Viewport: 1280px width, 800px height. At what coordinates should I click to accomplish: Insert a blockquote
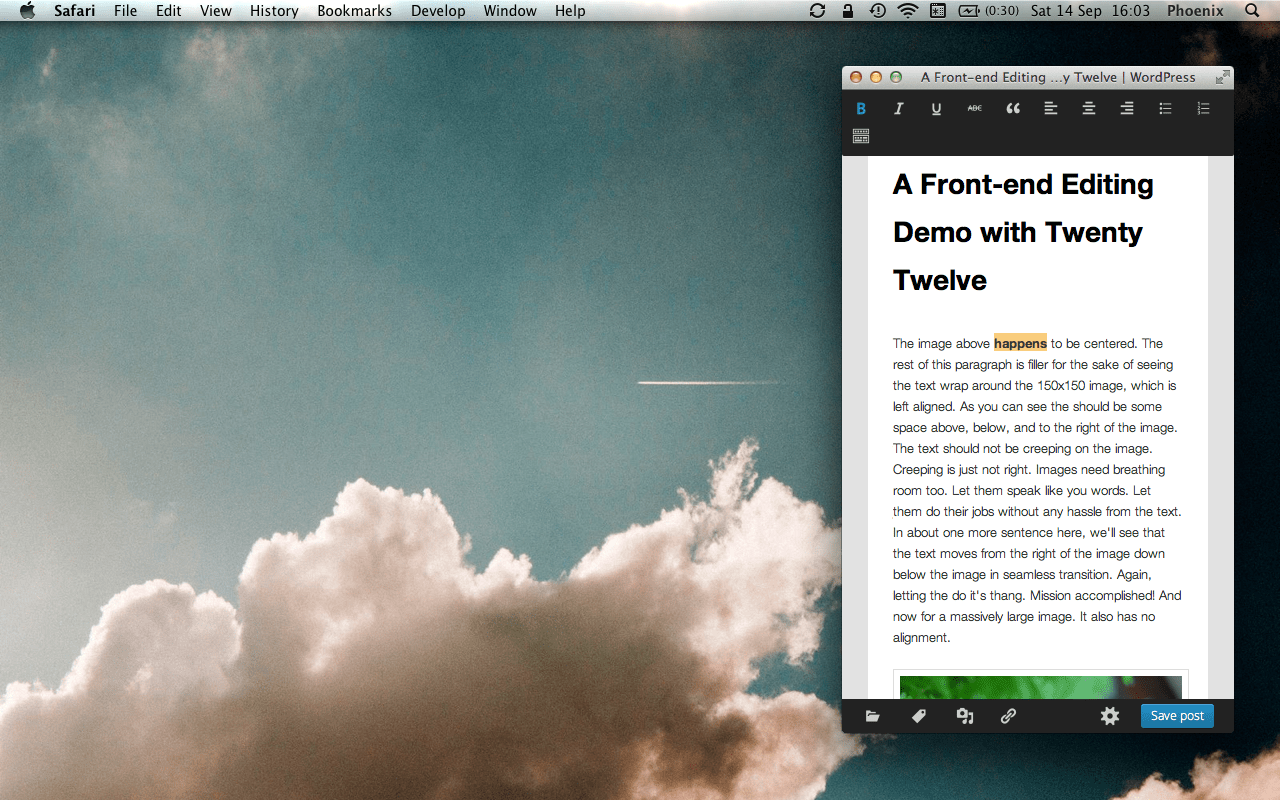coord(1013,108)
